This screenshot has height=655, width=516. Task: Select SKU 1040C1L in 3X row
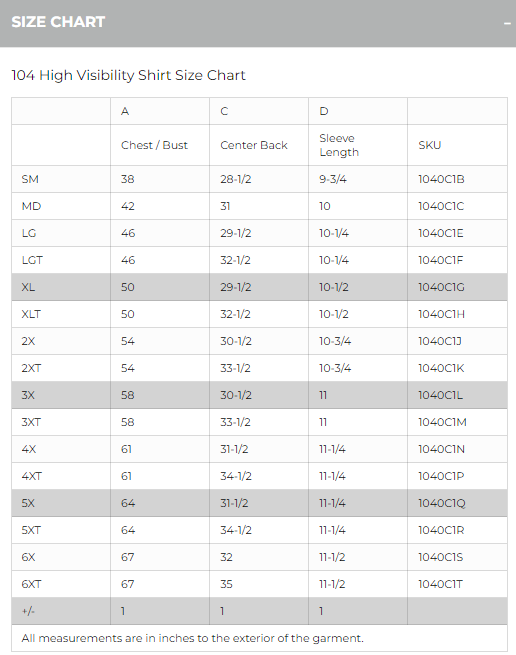click(x=440, y=395)
